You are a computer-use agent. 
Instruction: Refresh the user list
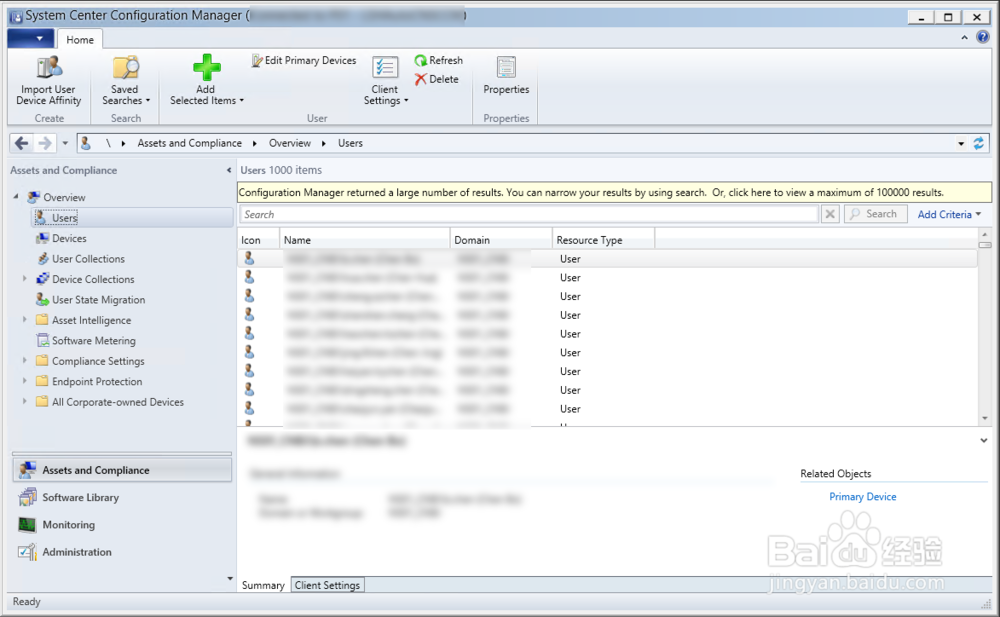tap(438, 61)
